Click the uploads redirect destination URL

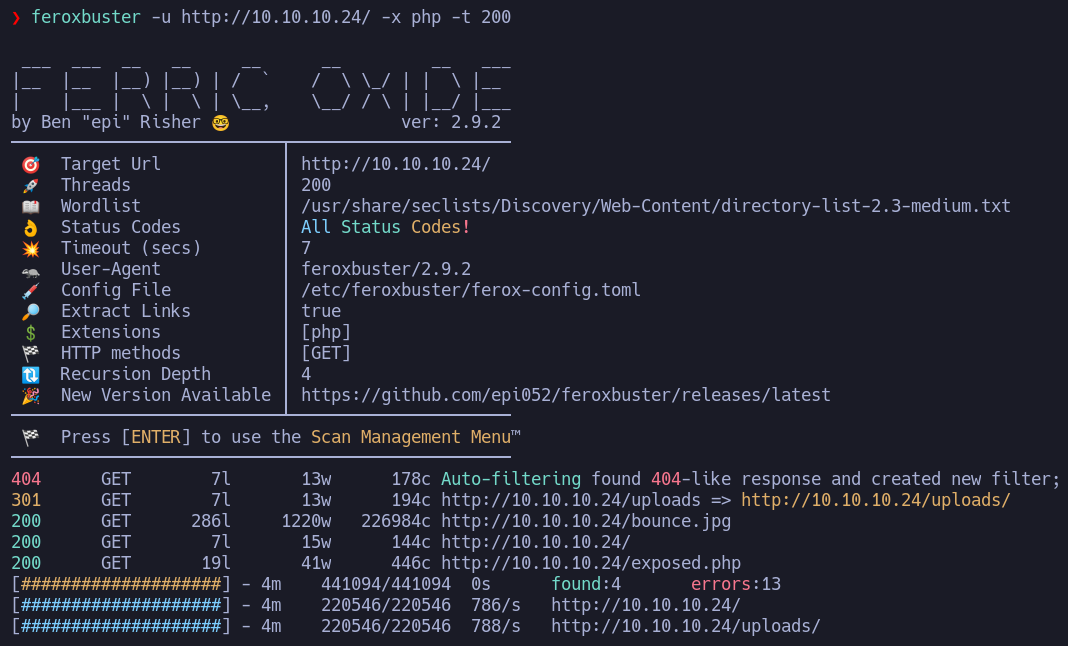(875, 500)
